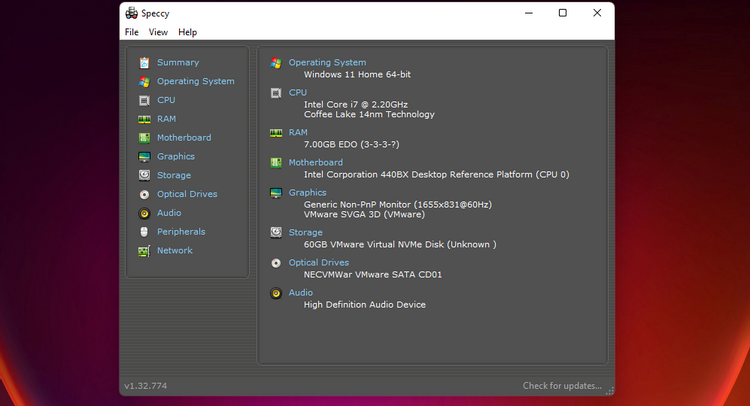Click the Audio heading link in summary
This screenshot has height=406, width=750.
click(300, 293)
